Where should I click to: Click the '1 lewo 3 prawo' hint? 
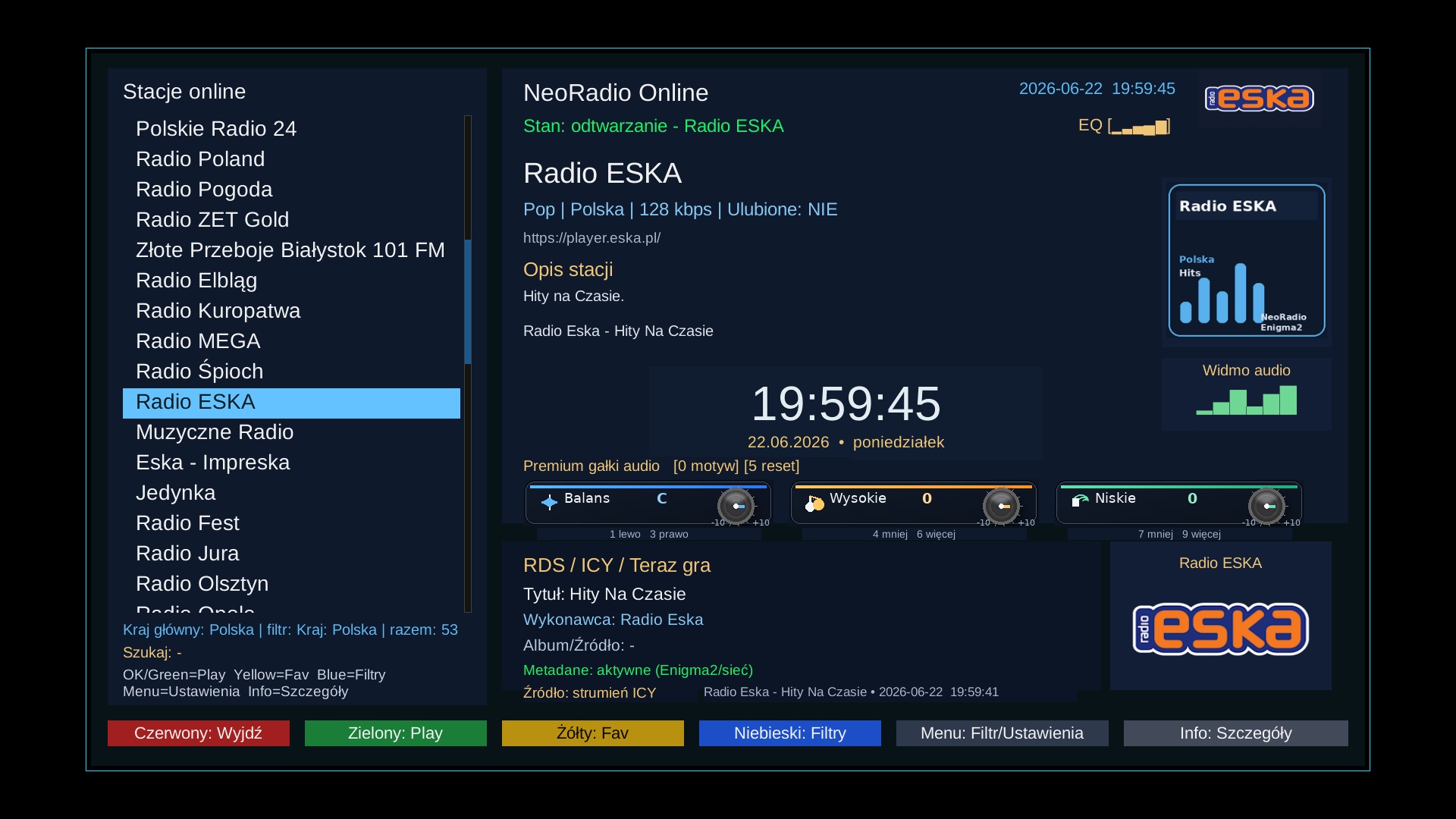pos(648,535)
